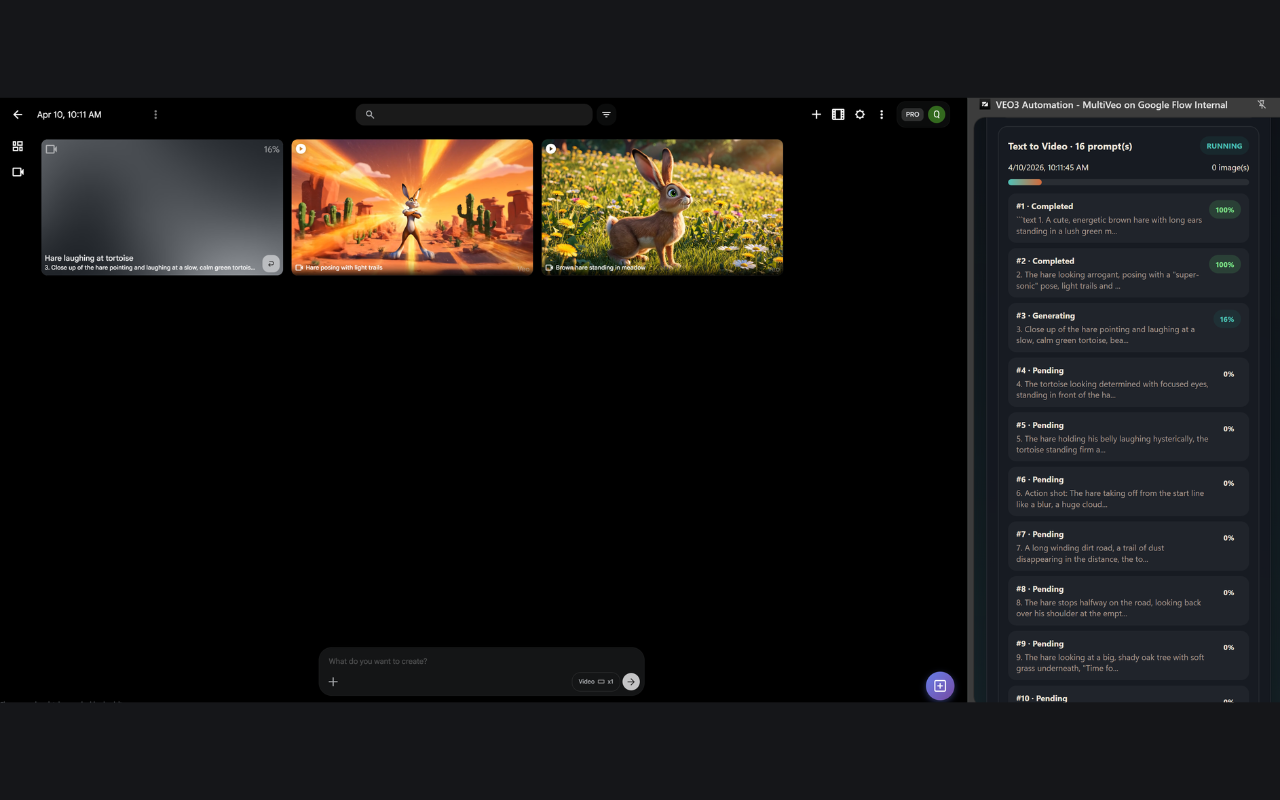This screenshot has width=1280, height=800.
Task: Click the 'Hare laughing at tortoise' caption
Action: click(x=89, y=258)
